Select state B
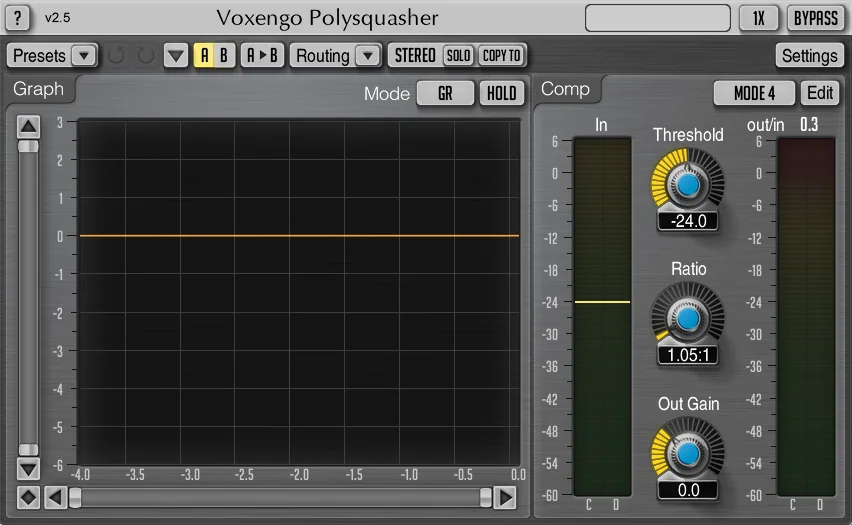 (224, 55)
